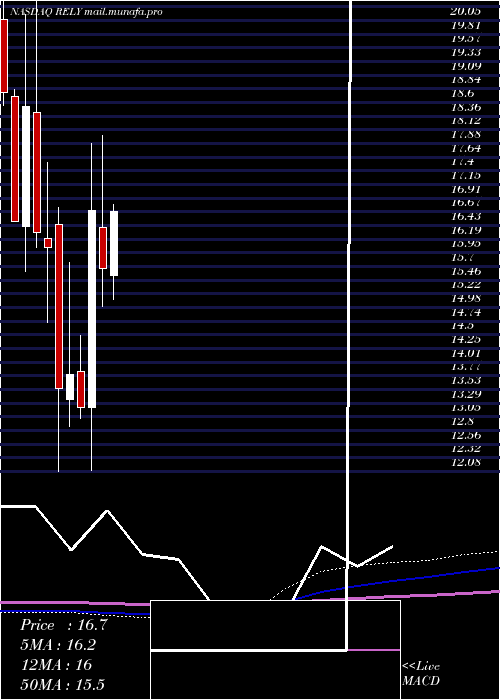Click the NASDAQ RELY mail.munafa.pro title text
The width and height of the screenshot is (500, 700).
86,12
